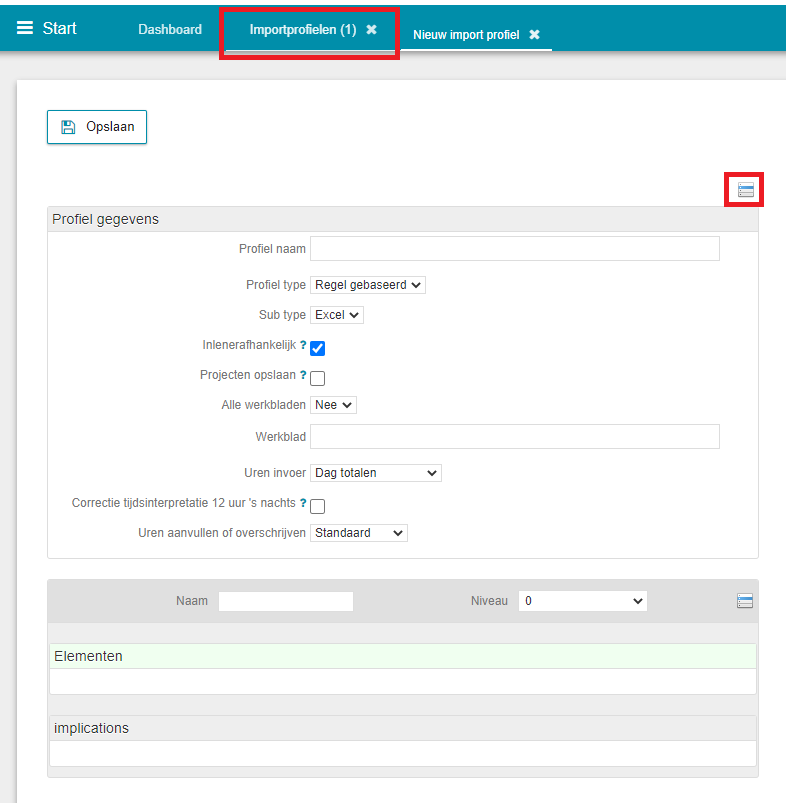
Task: Click the help icon beside Projecten opslaan
Action: [303, 375]
